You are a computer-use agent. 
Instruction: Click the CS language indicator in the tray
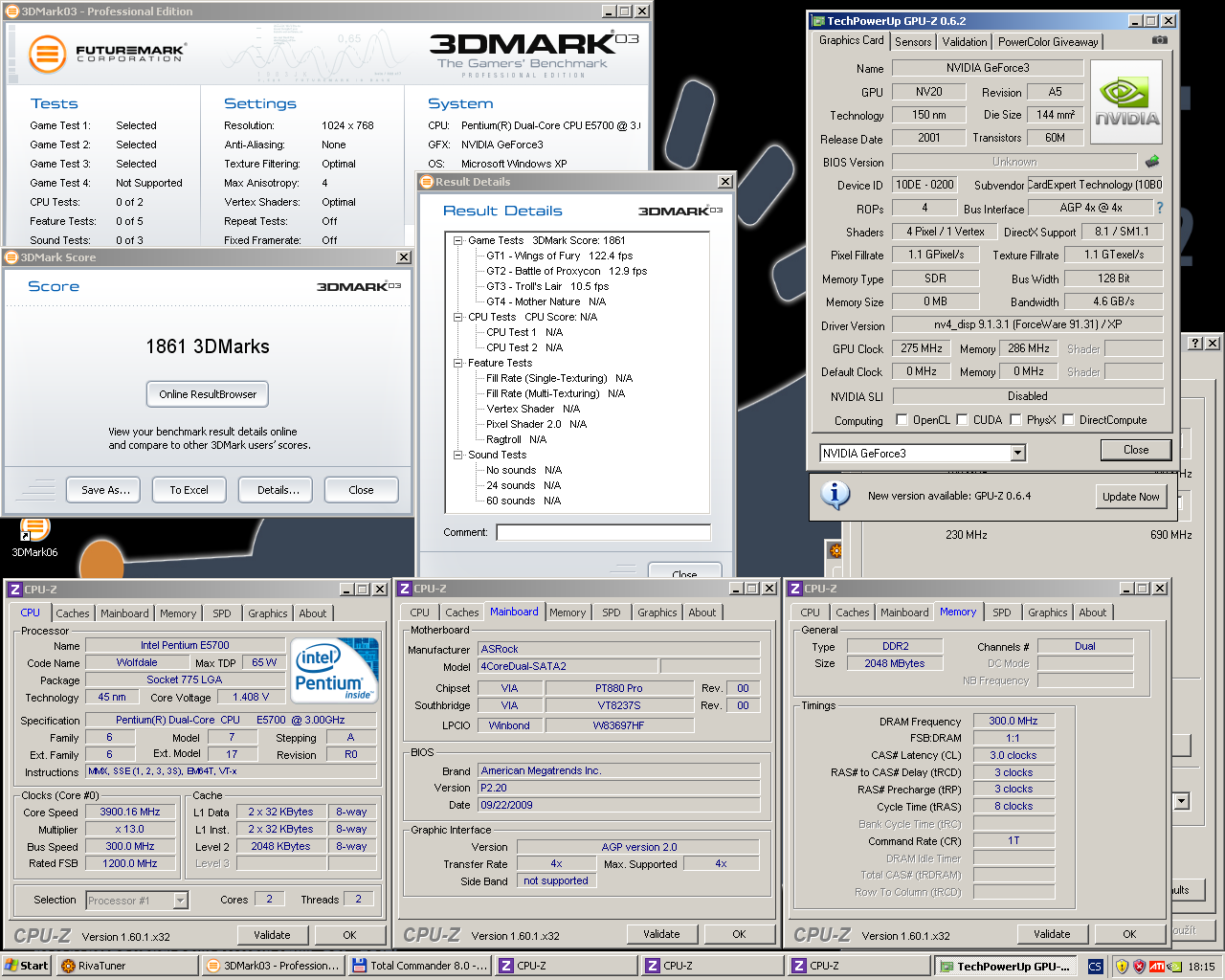click(x=1096, y=967)
